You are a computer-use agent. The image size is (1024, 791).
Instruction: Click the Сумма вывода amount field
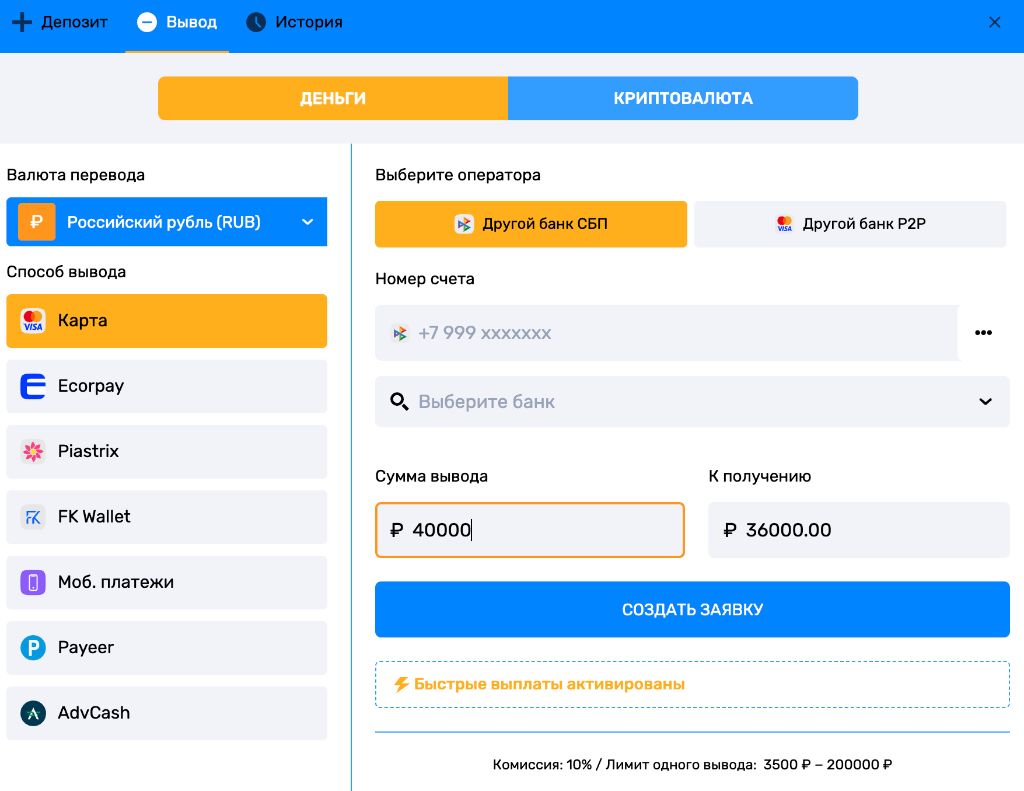click(x=530, y=530)
